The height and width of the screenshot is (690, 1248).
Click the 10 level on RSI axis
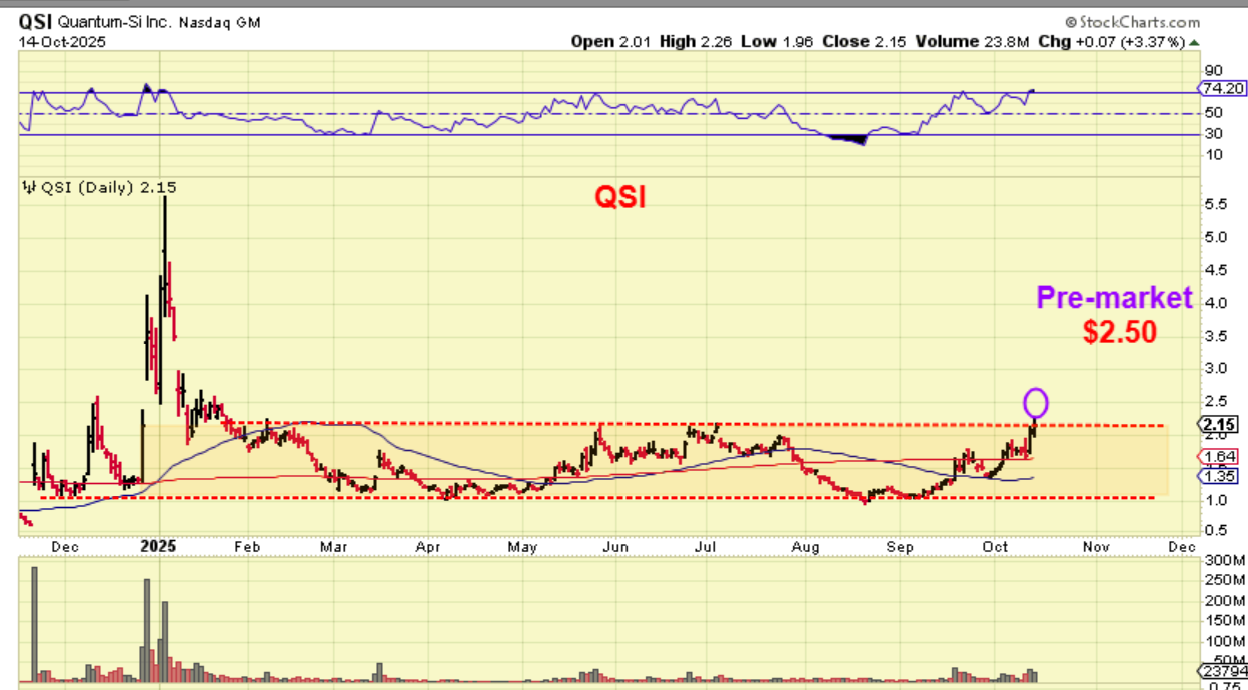tap(1215, 154)
